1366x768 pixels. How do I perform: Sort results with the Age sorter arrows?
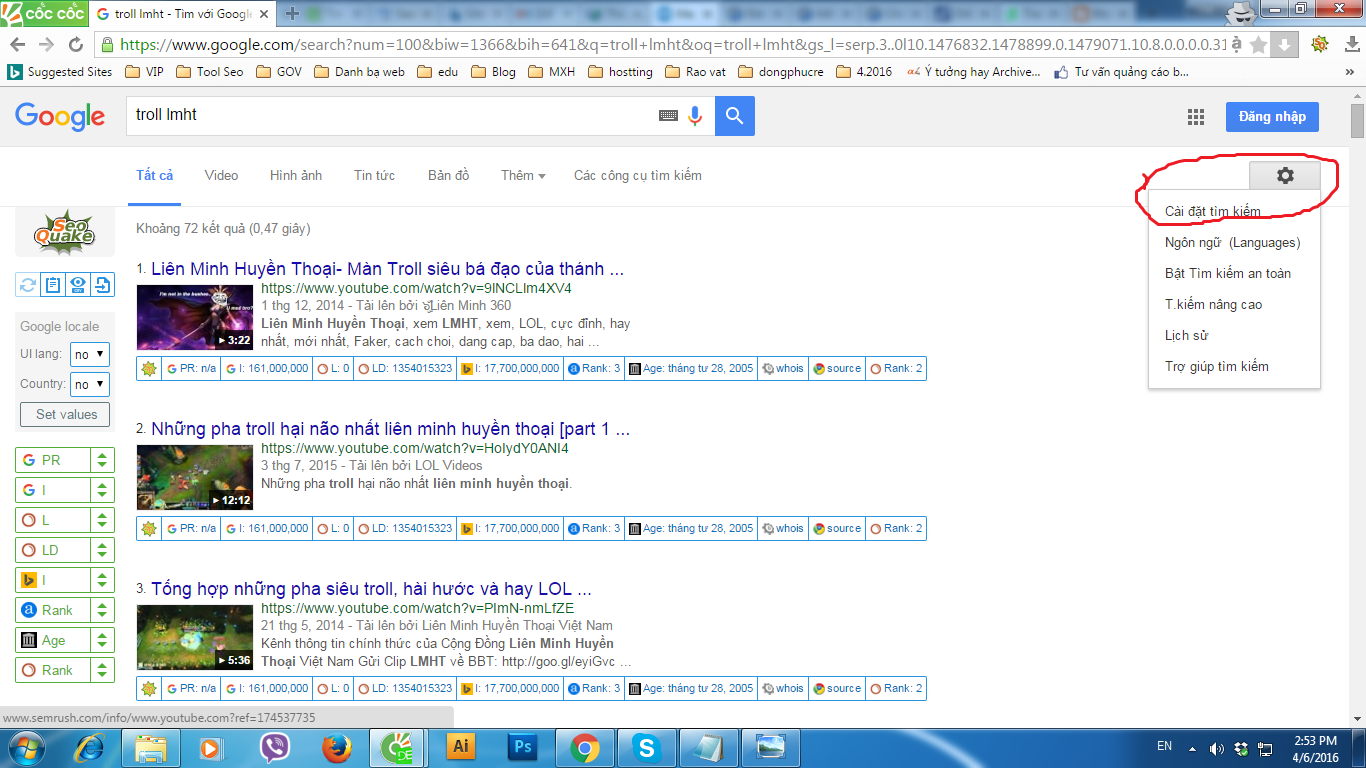tap(101, 640)
